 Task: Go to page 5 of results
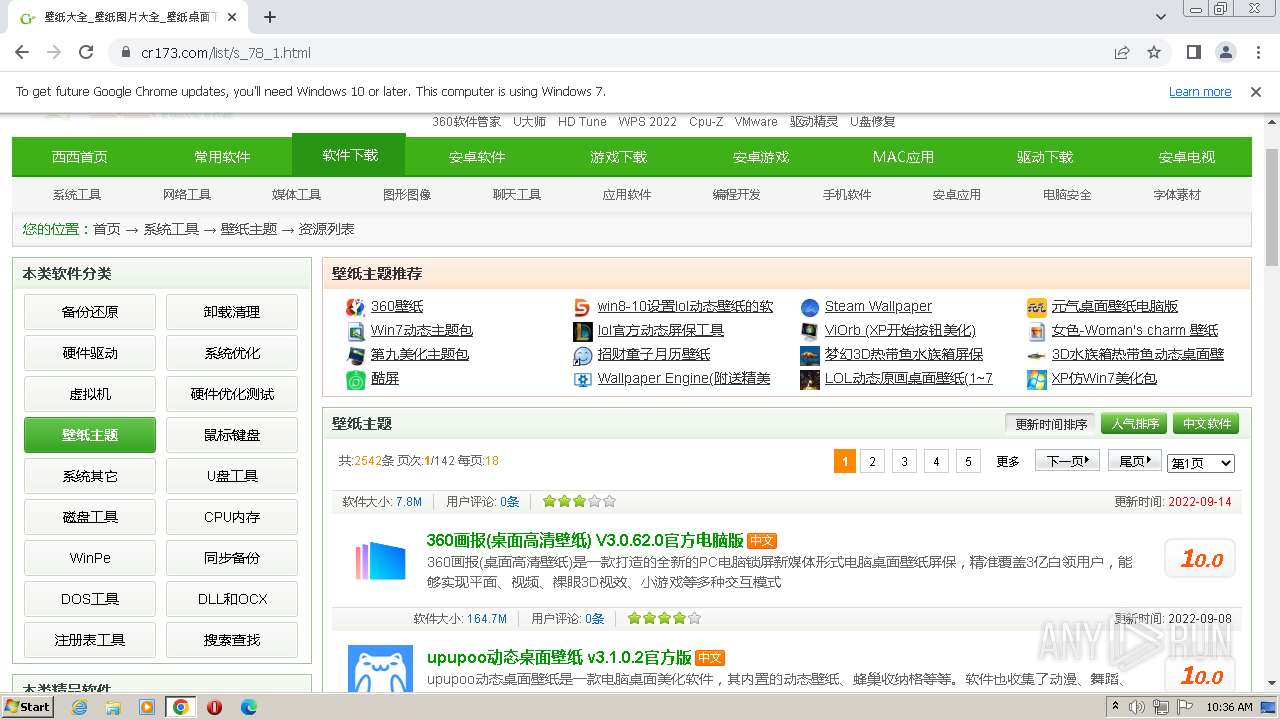point(968,461)
